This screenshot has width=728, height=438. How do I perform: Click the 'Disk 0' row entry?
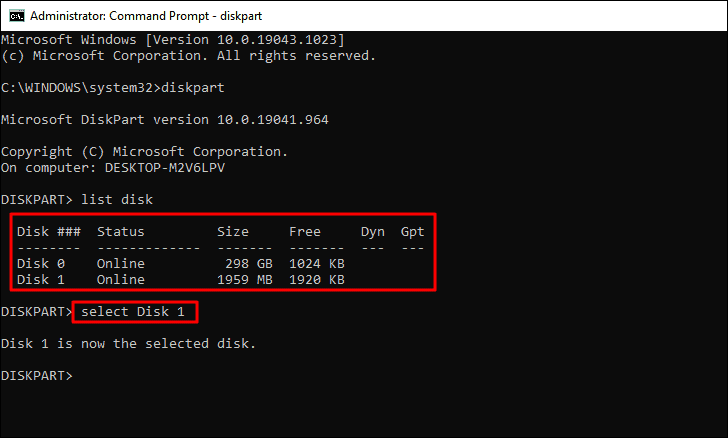(x=41, y=264)
